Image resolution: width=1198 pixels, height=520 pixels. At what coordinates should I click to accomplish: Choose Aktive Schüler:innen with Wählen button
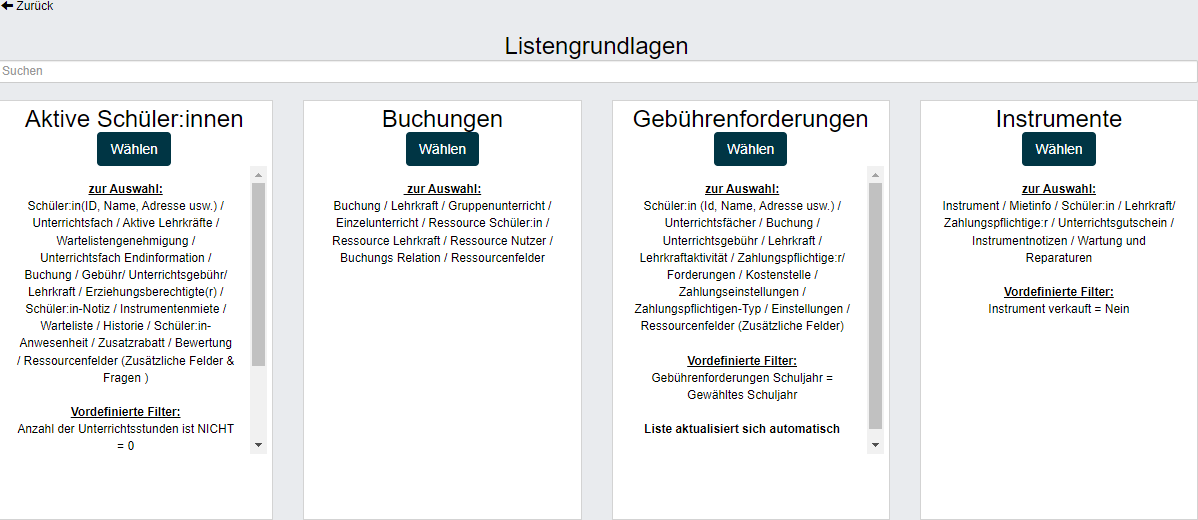click(x=134, y=149)
